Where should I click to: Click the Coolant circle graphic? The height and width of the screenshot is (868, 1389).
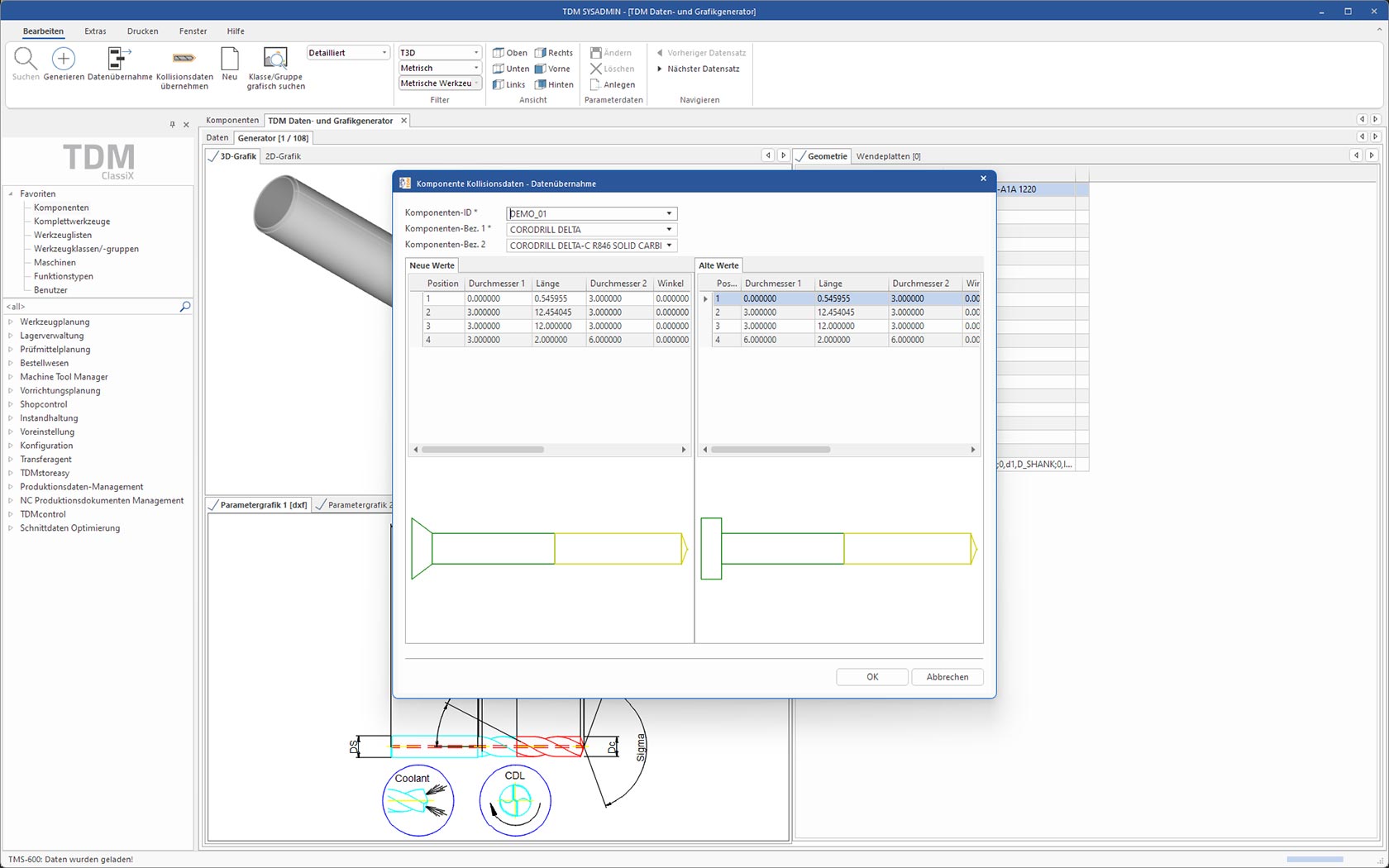(x=418, y=800)
